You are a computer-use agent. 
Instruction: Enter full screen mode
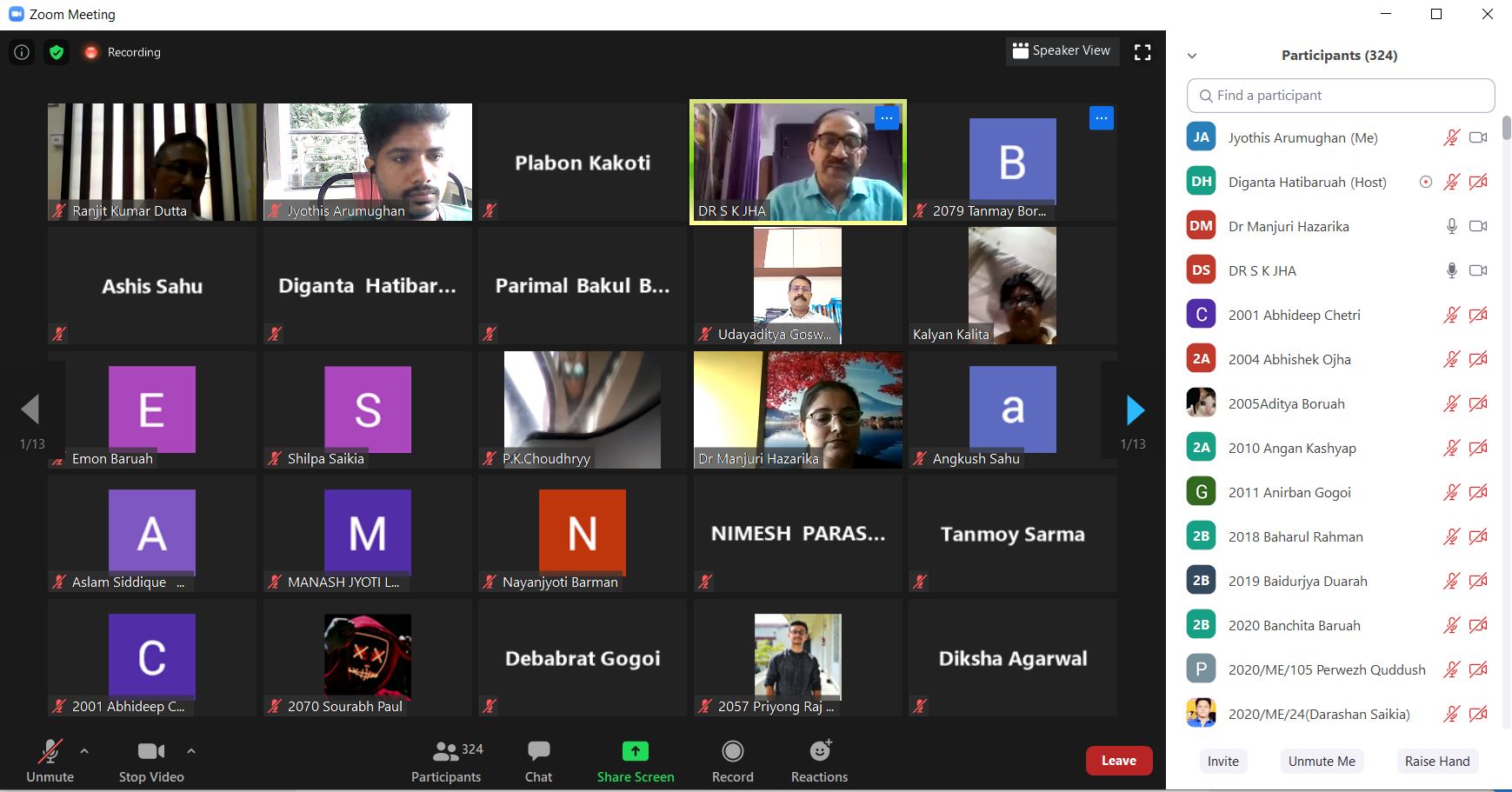coord(1142,52)
